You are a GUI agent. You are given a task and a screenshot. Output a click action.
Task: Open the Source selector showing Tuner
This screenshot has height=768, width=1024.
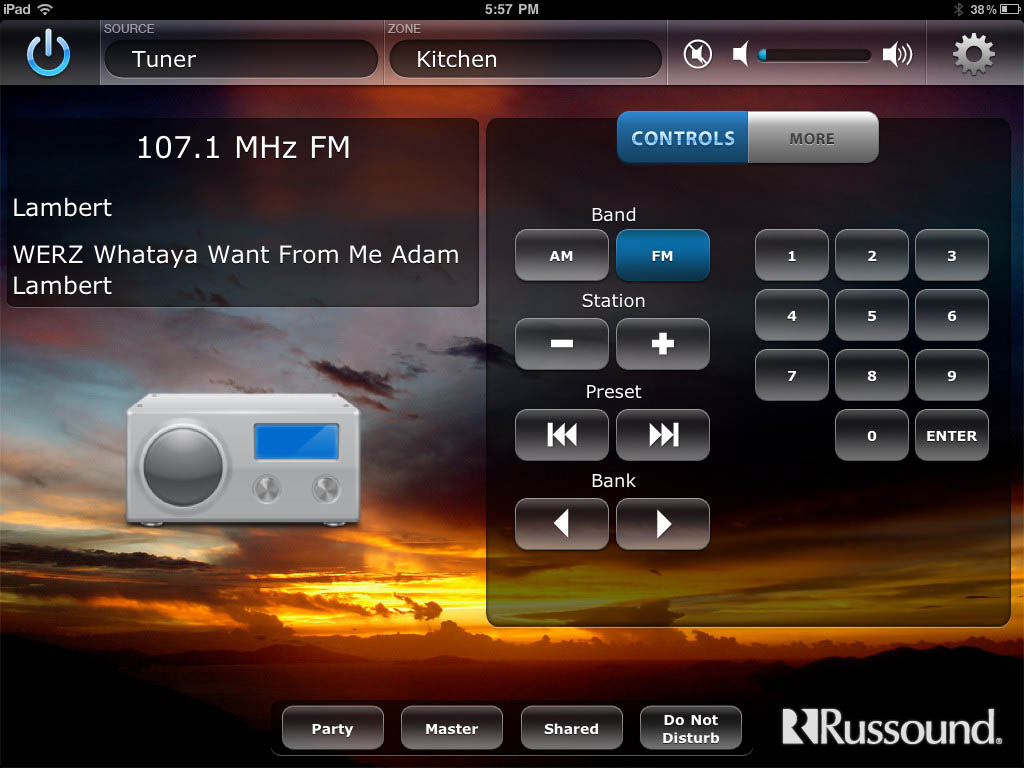pos(240,59)
